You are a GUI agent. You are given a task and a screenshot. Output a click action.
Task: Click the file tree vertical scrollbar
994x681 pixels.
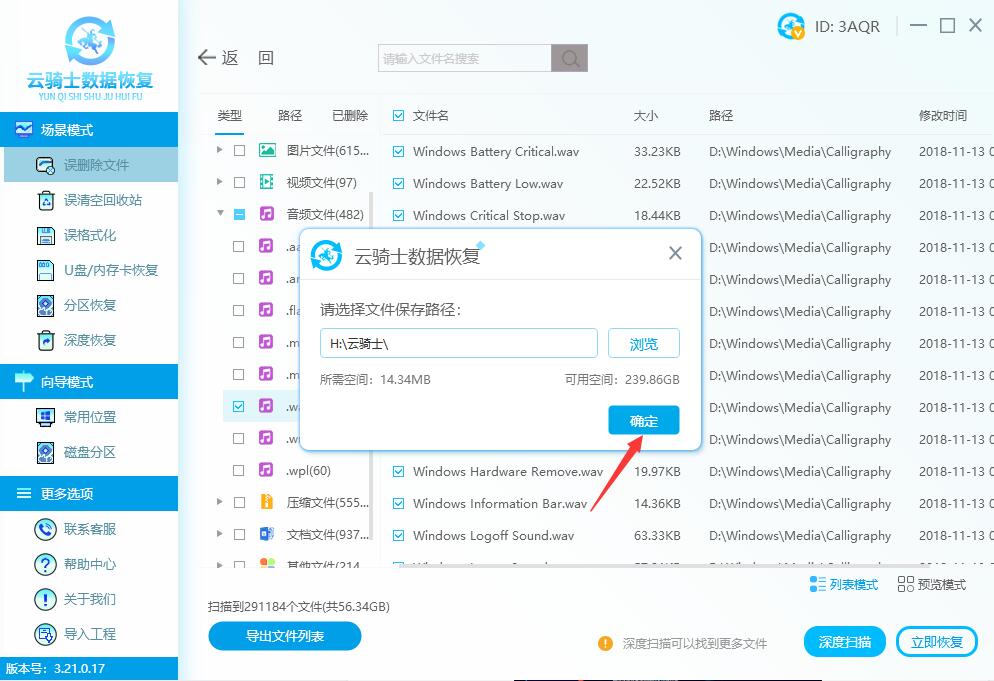[x=371, y=365]
